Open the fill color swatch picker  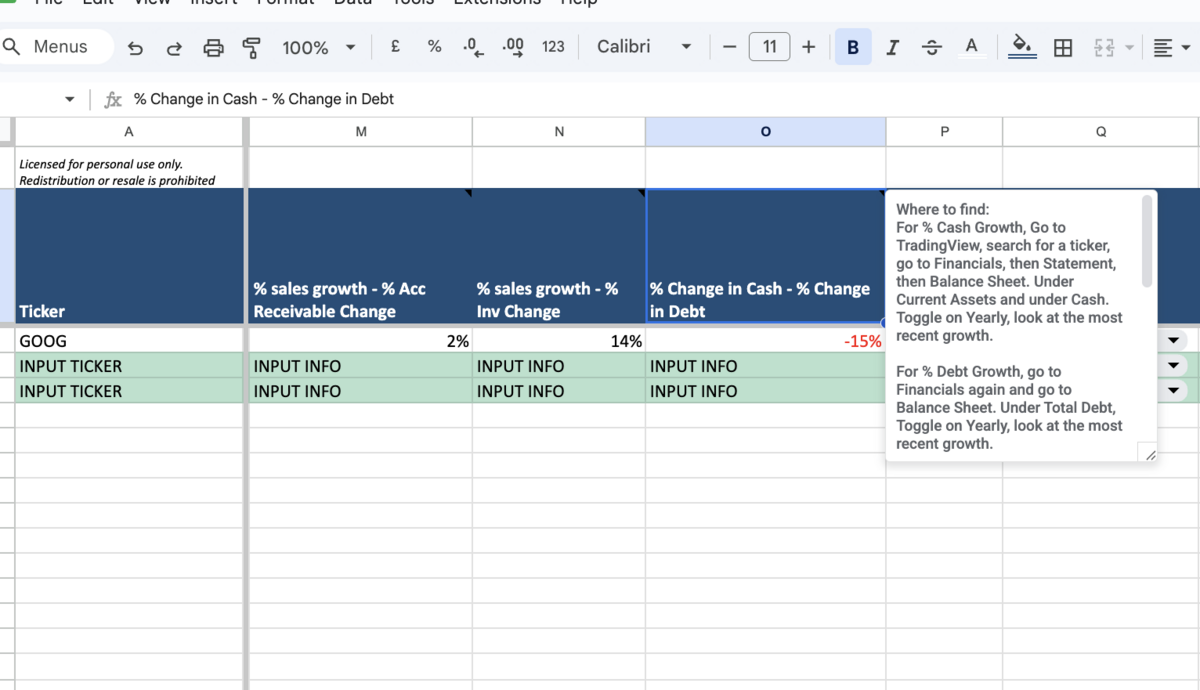(x=1022, y=47)
